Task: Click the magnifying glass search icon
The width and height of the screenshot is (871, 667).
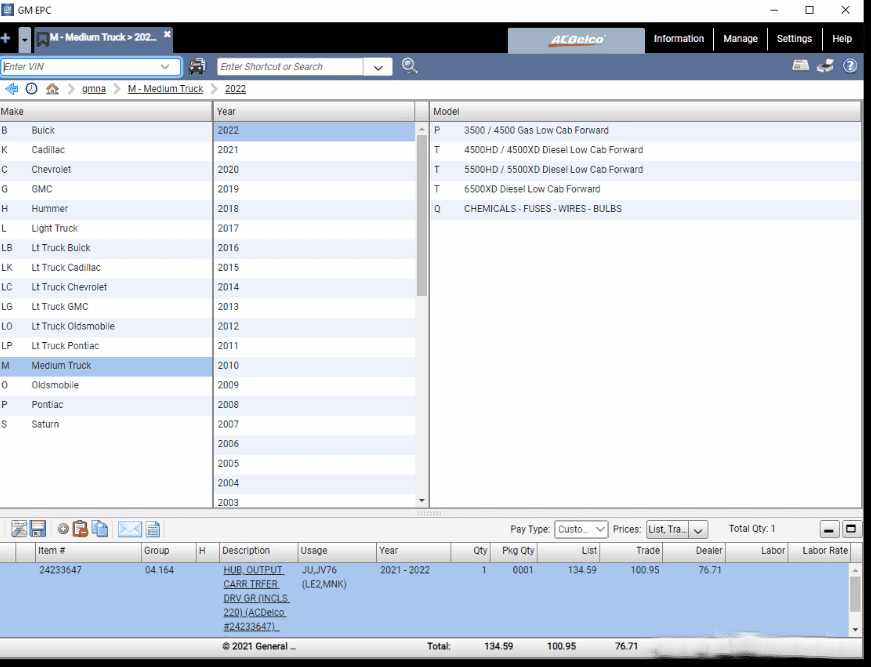Action: point(409,66)
